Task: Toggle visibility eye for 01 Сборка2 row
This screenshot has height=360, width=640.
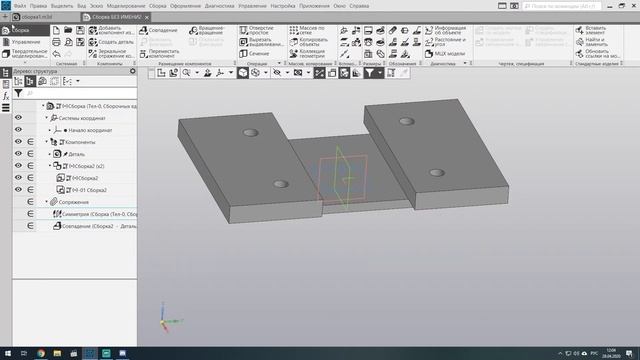Action: click(x=18, y=189)
